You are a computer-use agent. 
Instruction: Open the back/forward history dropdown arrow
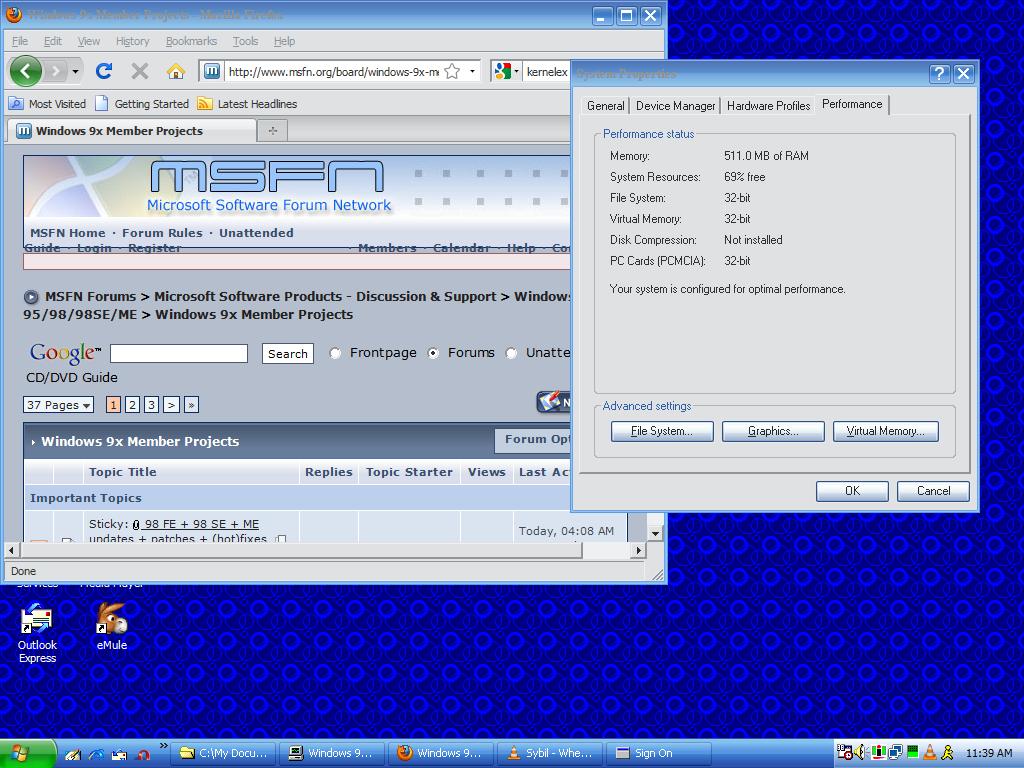pyautogui.click(x=76, y=71)
